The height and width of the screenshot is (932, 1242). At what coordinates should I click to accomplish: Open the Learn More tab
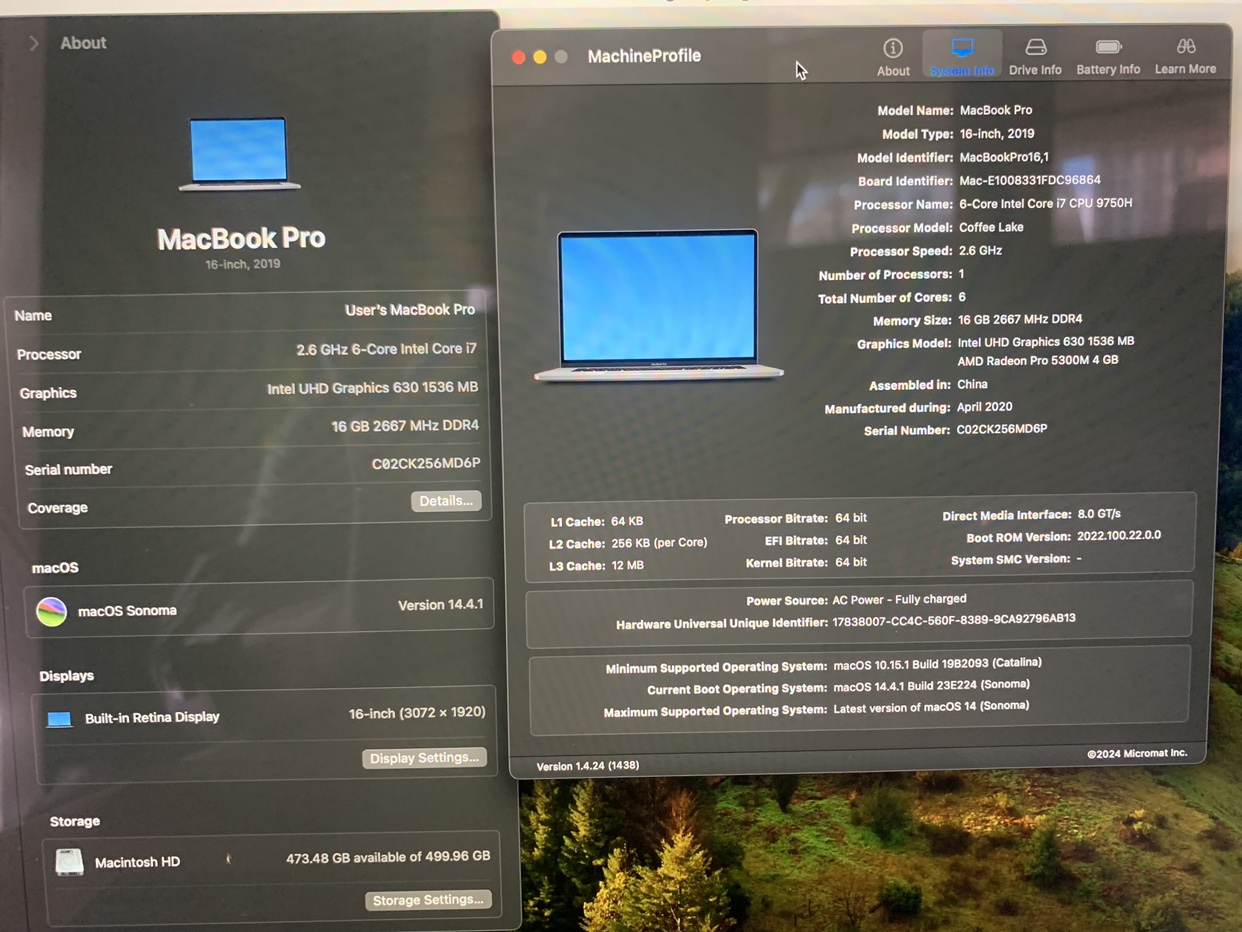pyautogui.click(x=1186, y=57)
